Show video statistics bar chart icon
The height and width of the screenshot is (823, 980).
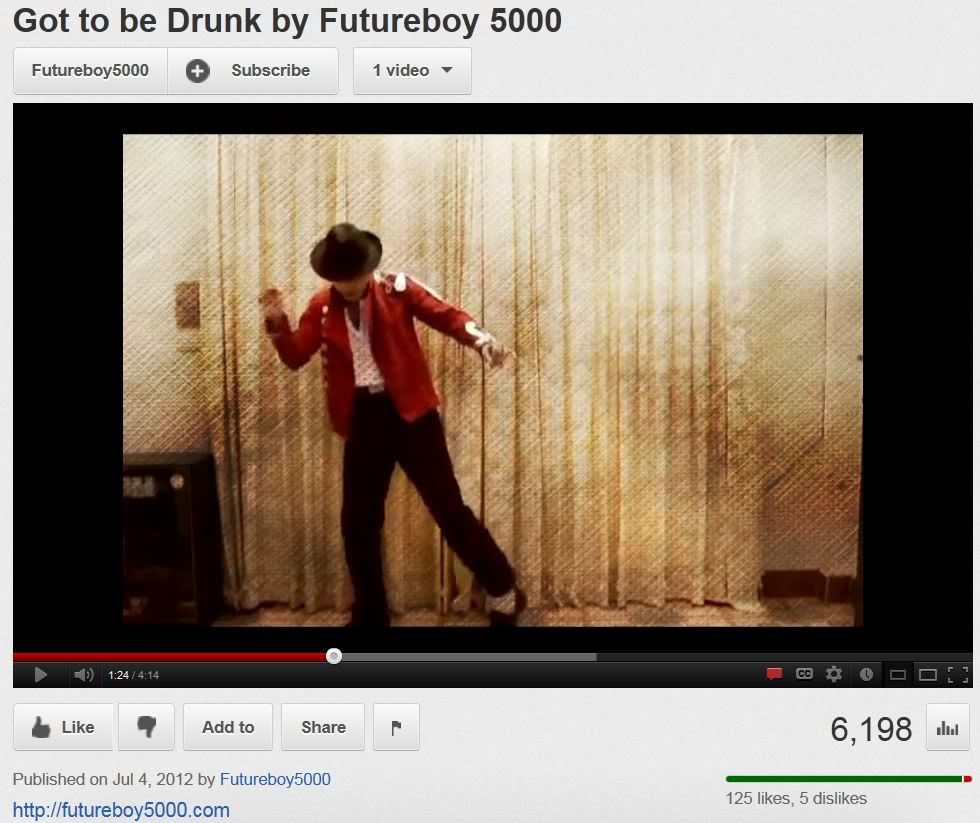948,728
